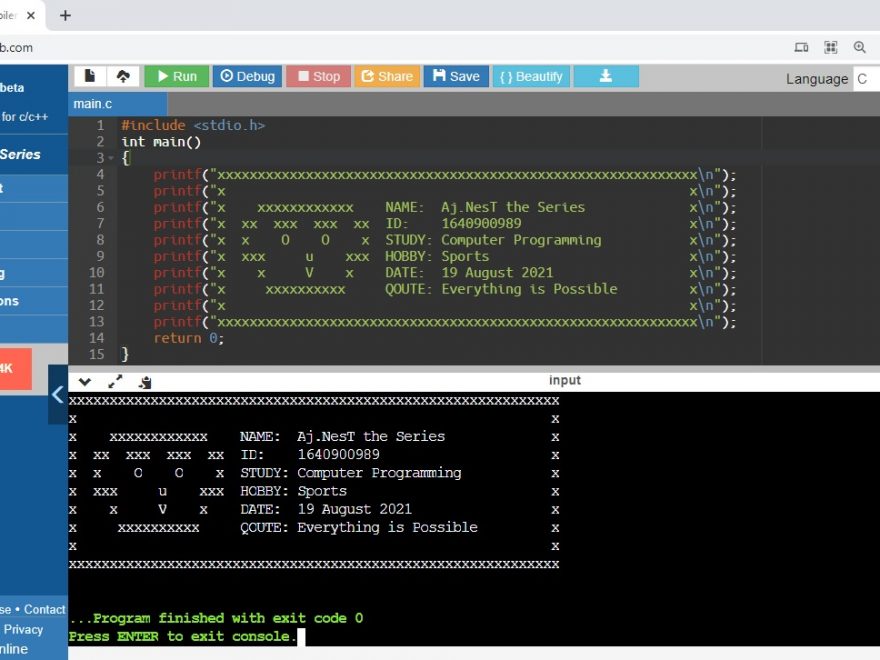Viewport: 880px width, 660px height.
Task: Beautify the source code
Action: (531, 76)
